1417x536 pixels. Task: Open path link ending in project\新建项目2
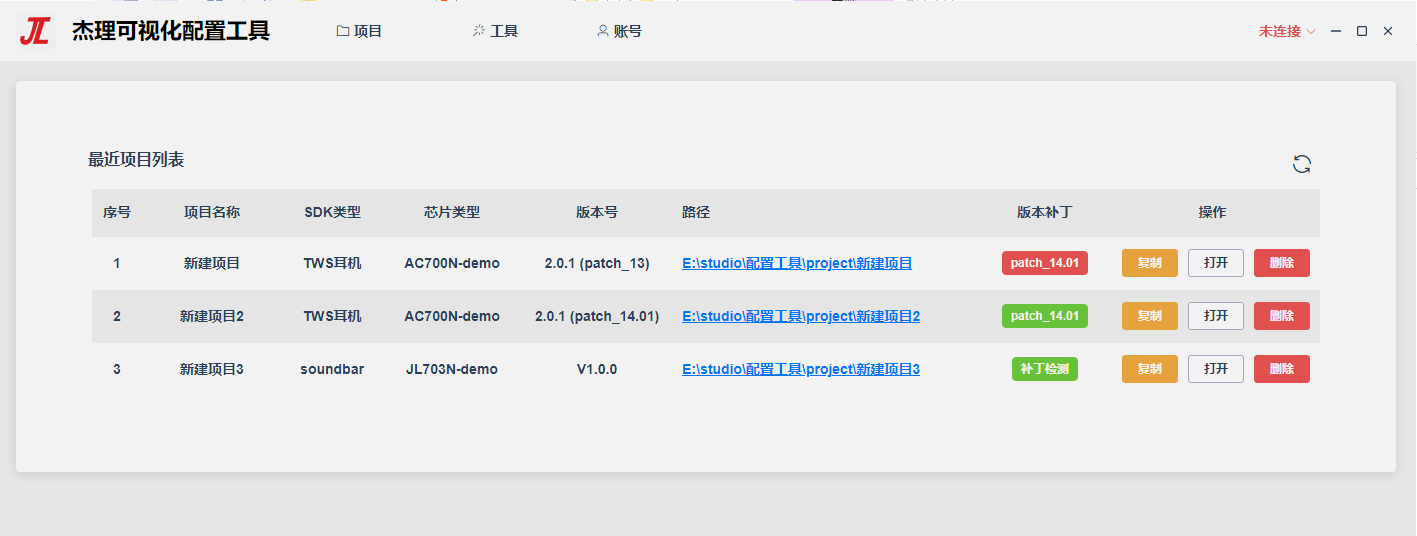click(x=801, y=316)
